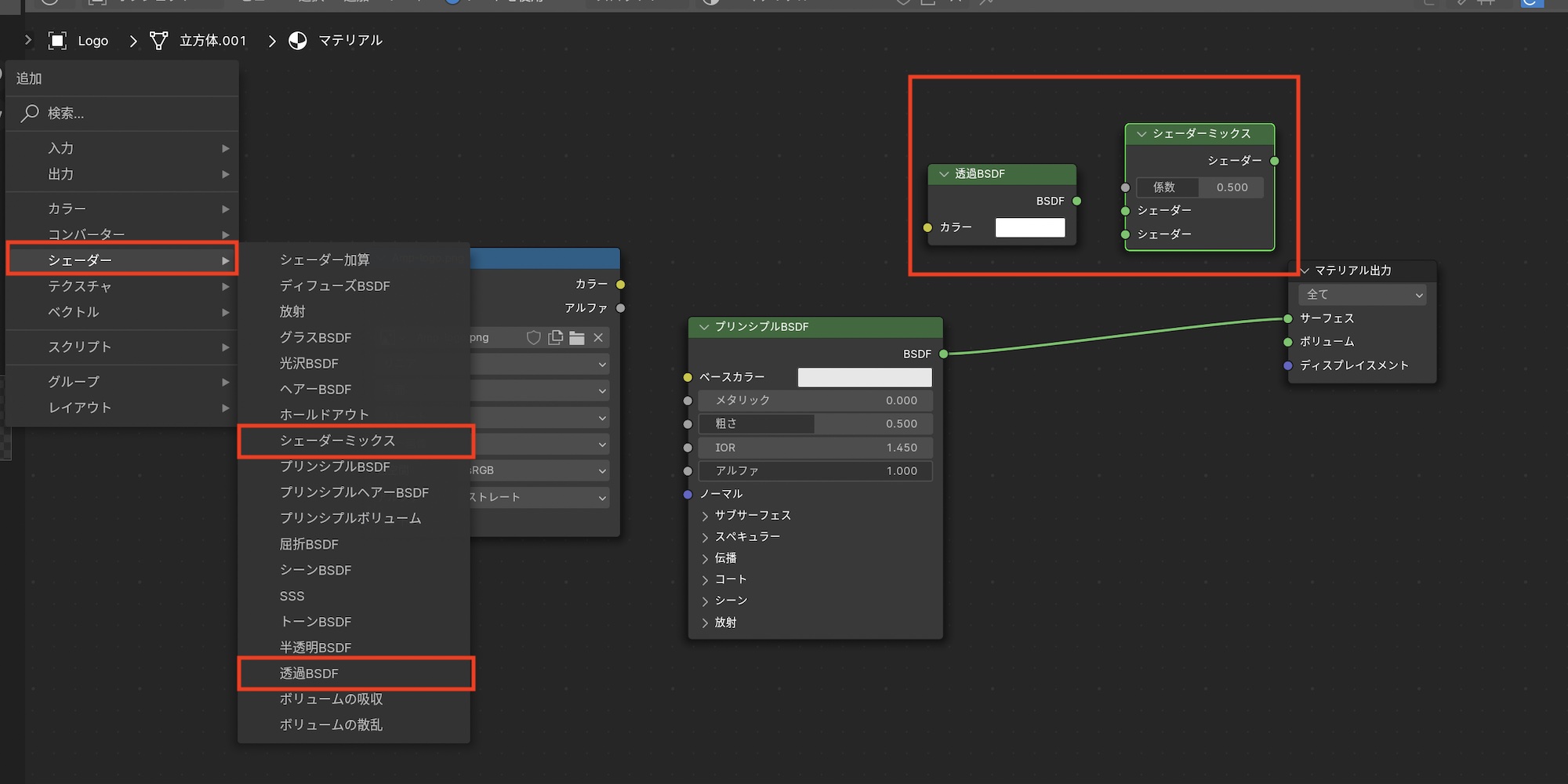This screenshot has height=784, width=1568.
Task: Click the Logo object icon in breadcrumb
Action: tap(57, 41)
